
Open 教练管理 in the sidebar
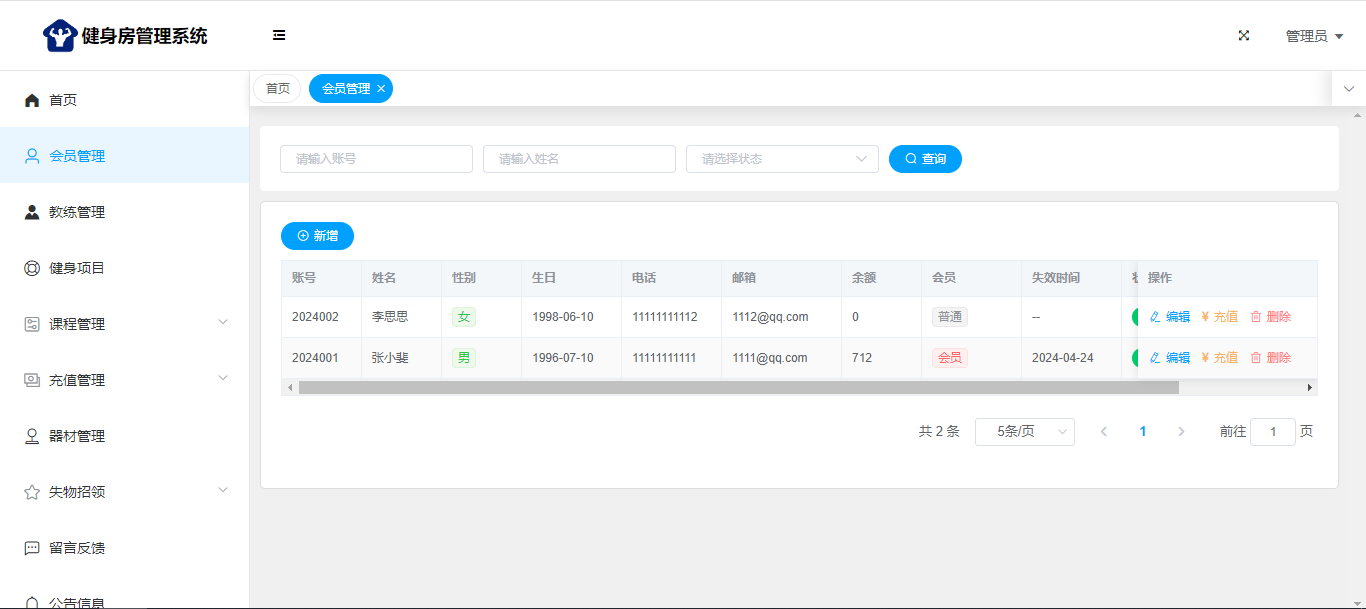coord(77,212)
